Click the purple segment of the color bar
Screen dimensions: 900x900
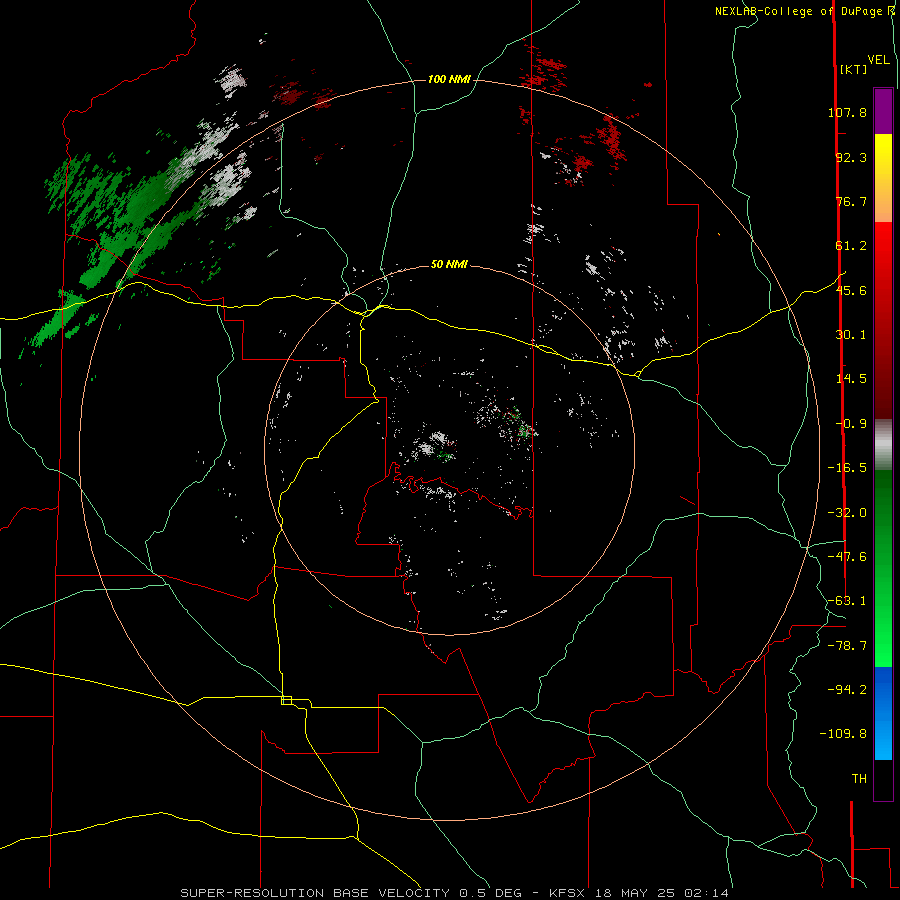click(883, 111)
